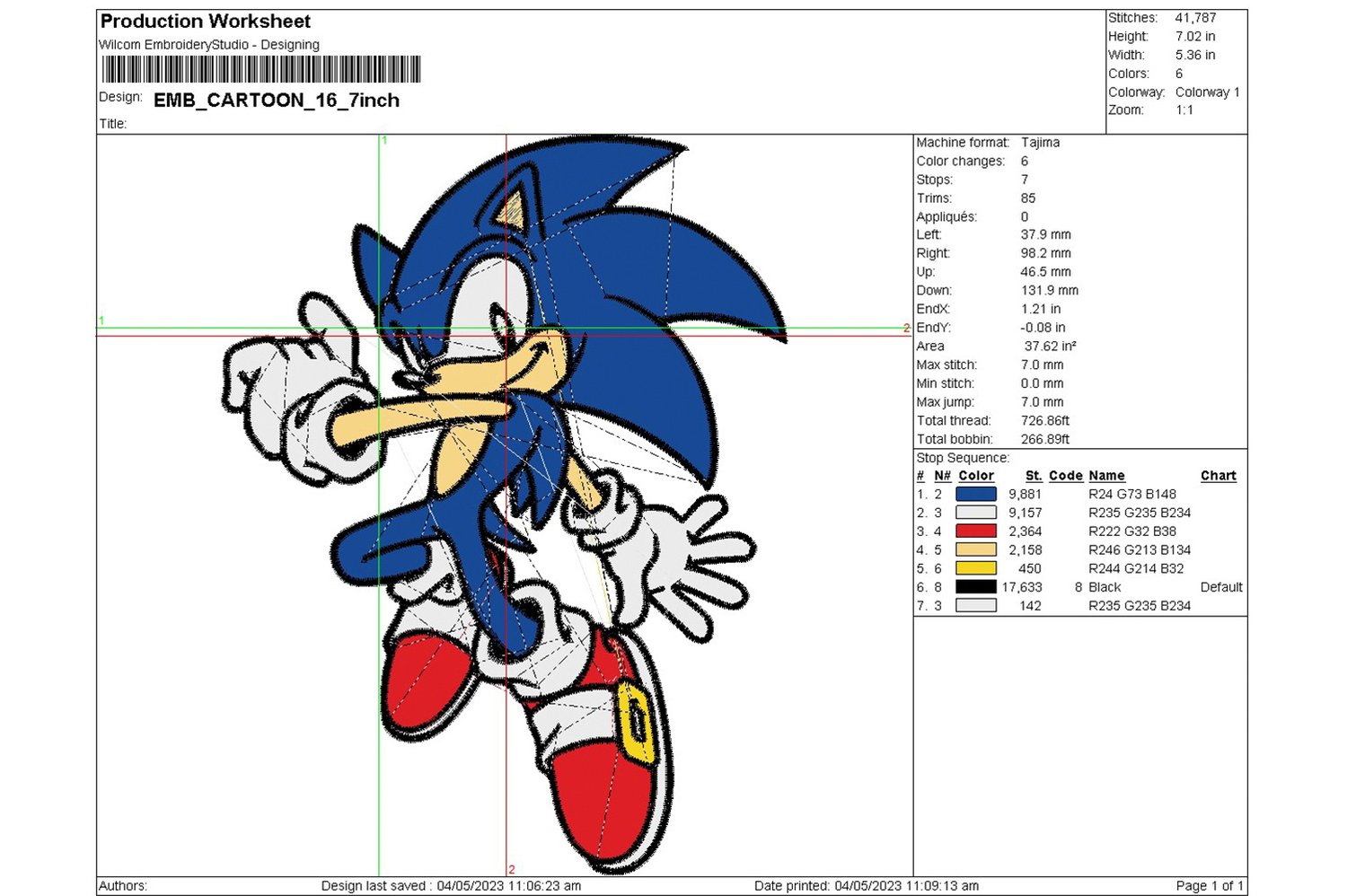Click the Height value "7.02 in"
The image size is (1347, 896).
click(x=1195, y=37)
